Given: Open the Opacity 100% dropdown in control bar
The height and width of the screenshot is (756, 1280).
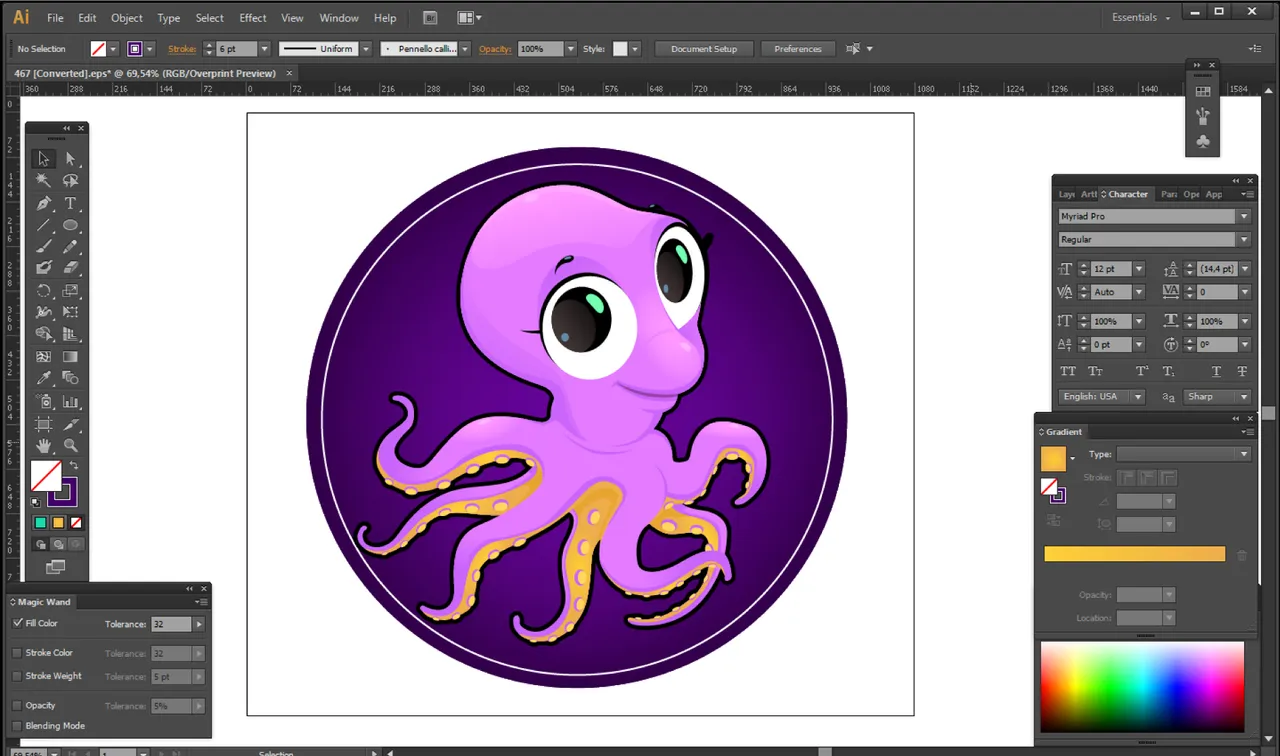Looking at the screenshot, I should (571, 49).
